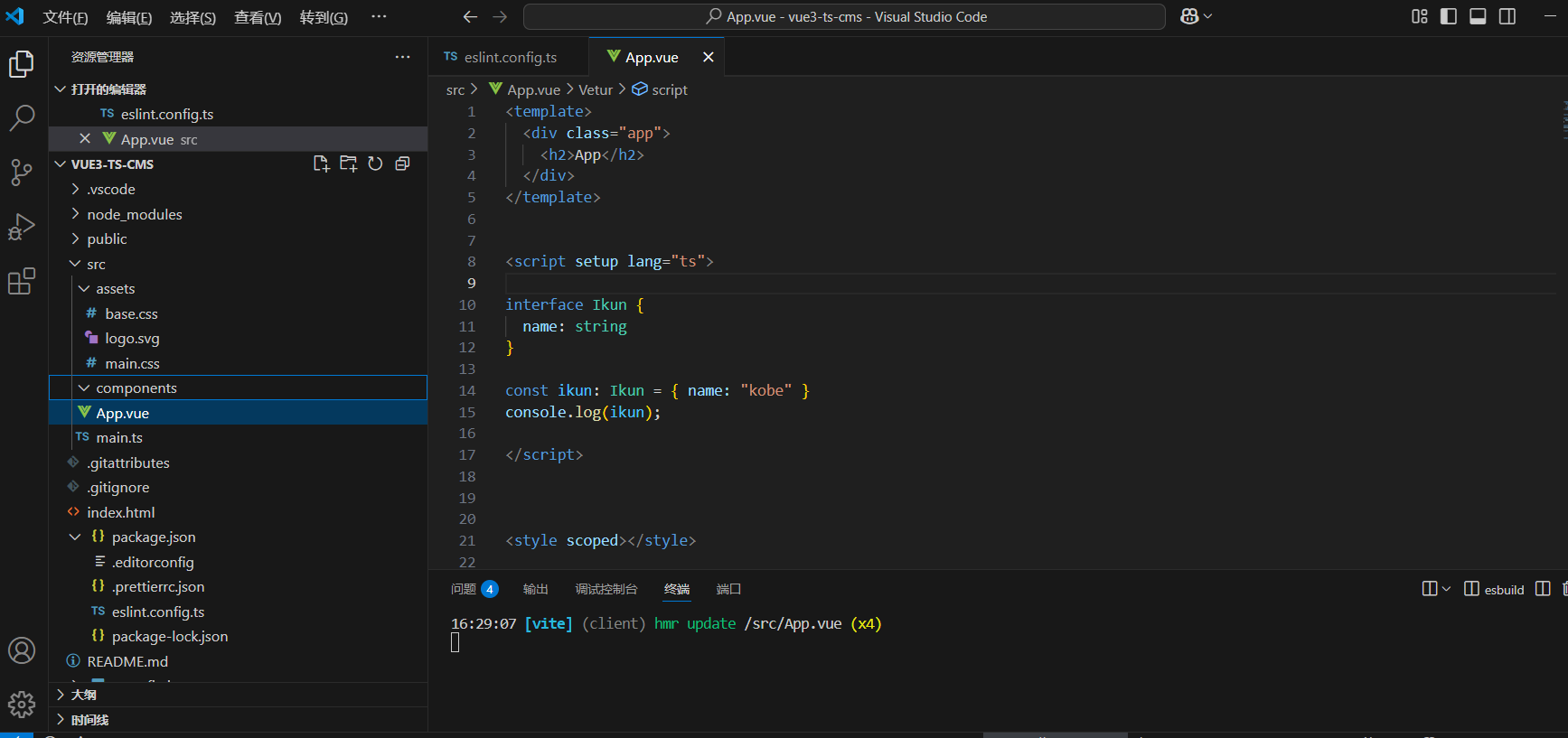Switch to the 输出 output tab
The image size is (1568, 738).
click(536, 589)
